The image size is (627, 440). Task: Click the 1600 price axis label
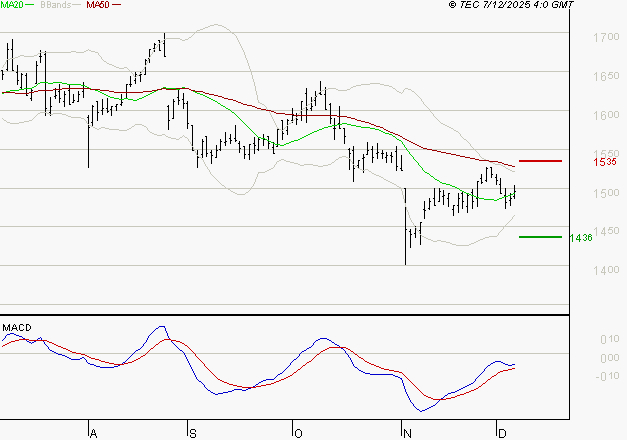[606, 115]
